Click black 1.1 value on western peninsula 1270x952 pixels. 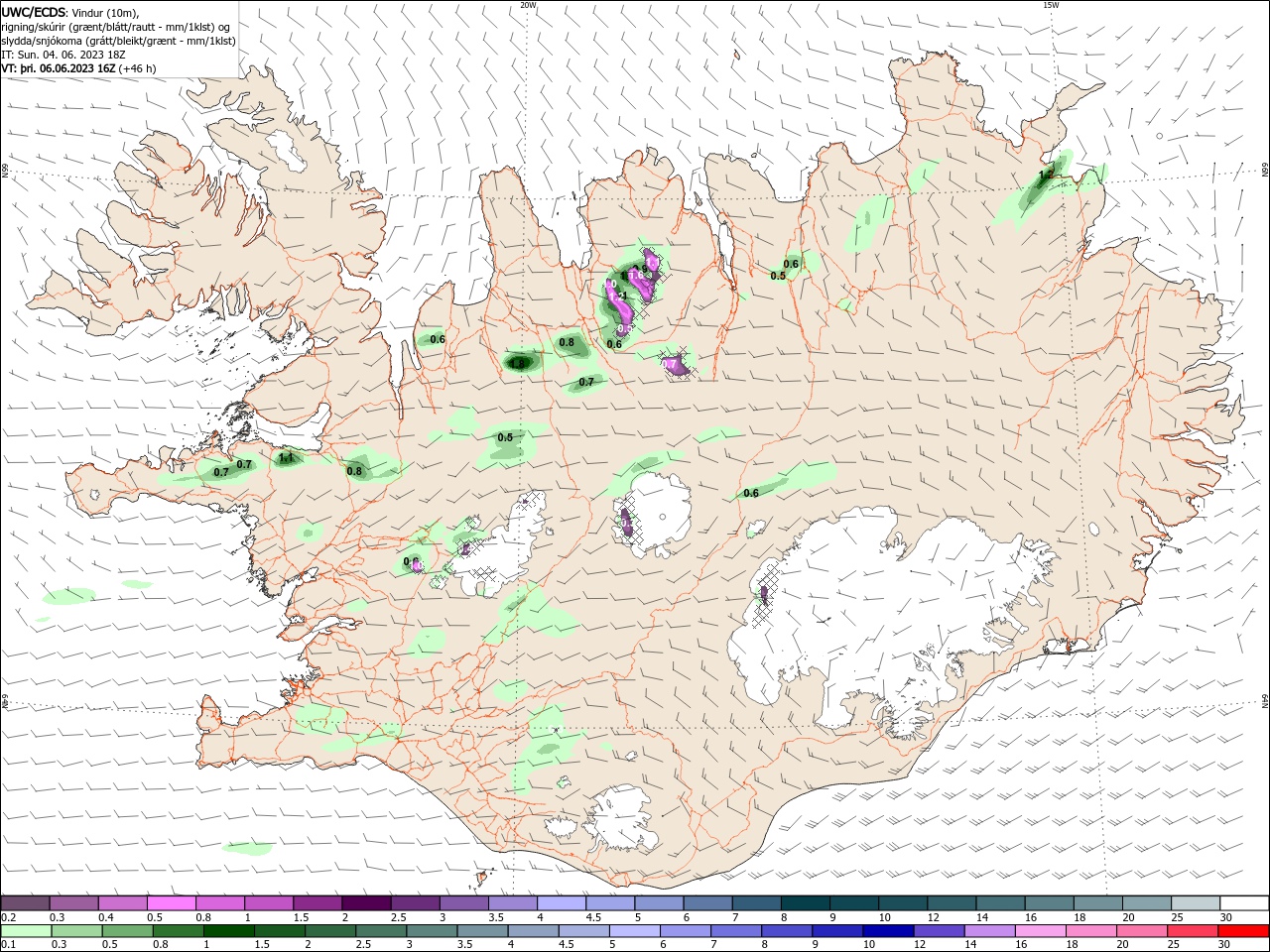tap(287, 458)
